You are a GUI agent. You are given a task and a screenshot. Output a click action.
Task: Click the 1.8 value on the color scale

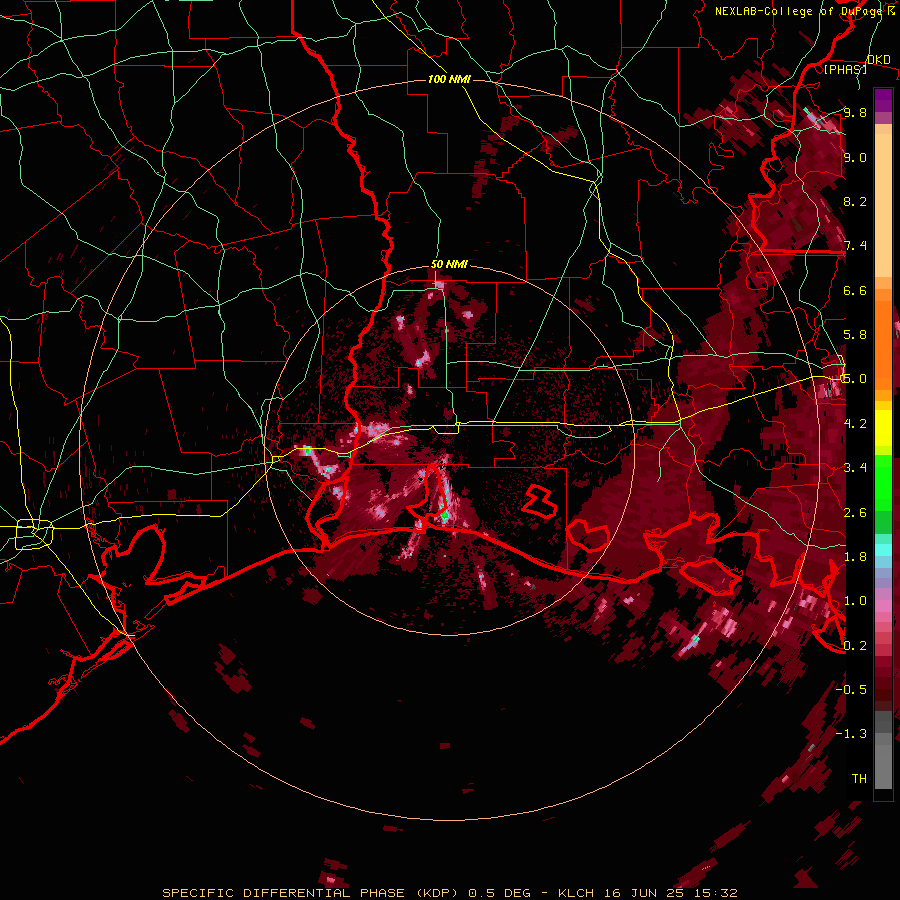855,557
